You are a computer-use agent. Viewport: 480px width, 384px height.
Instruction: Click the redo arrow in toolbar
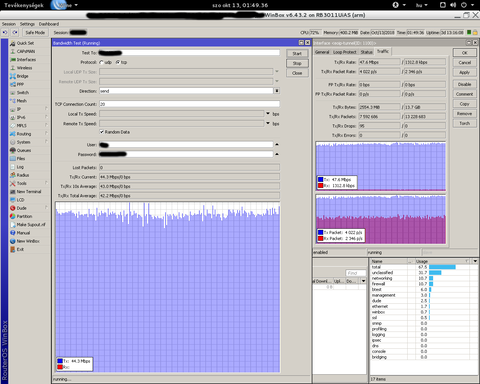pos(15,33)
